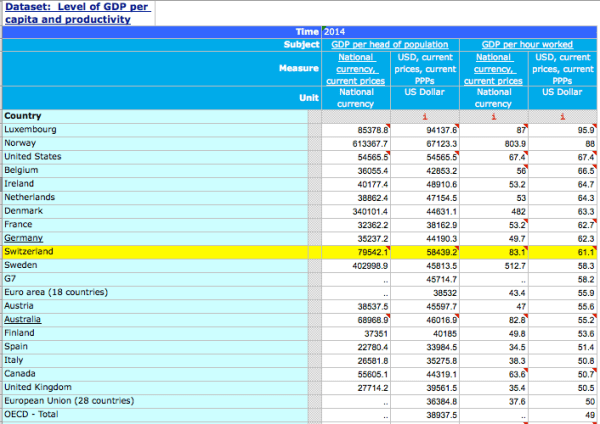Select the United States row label

tap(32, 157)
